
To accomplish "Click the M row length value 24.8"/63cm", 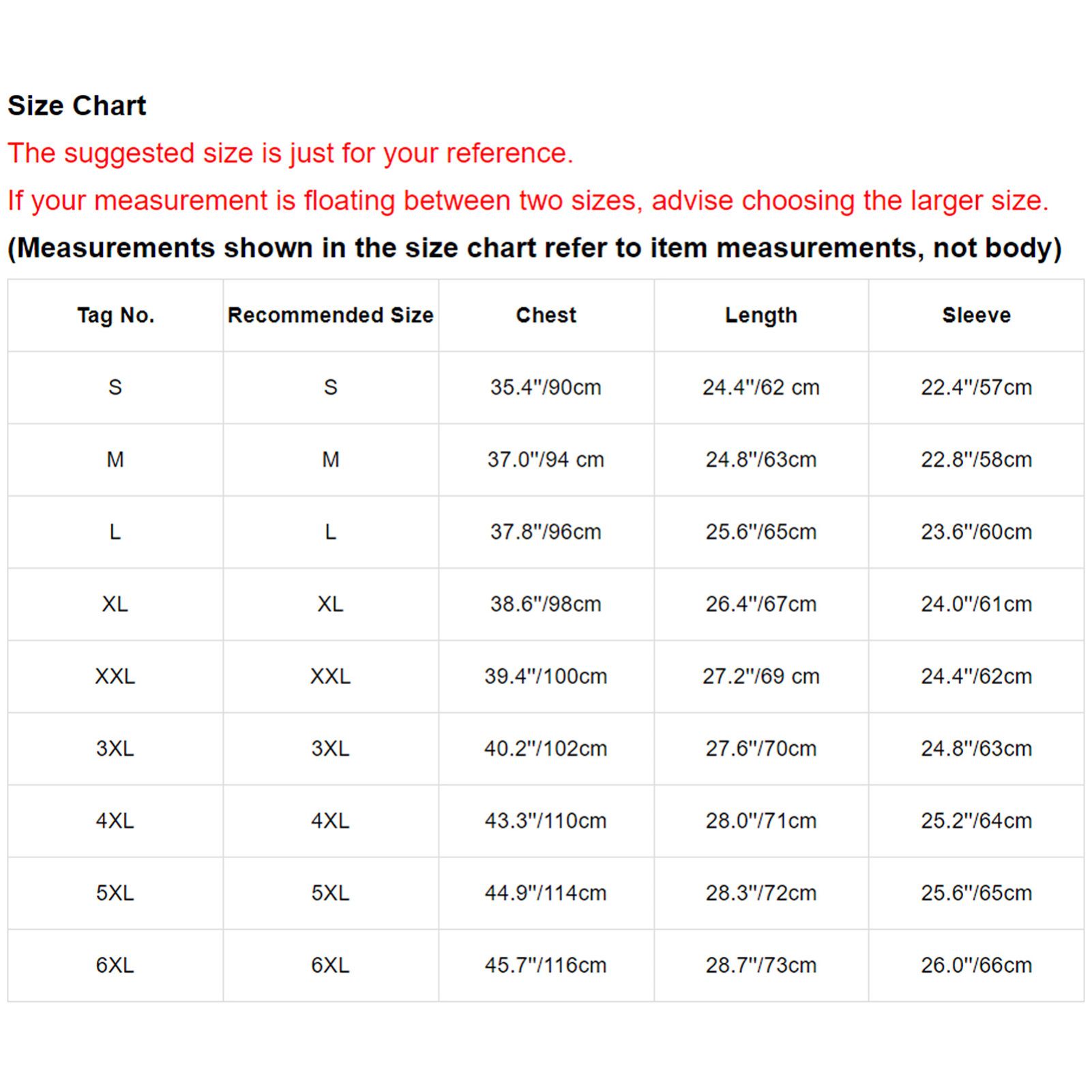I will [761, 460].
